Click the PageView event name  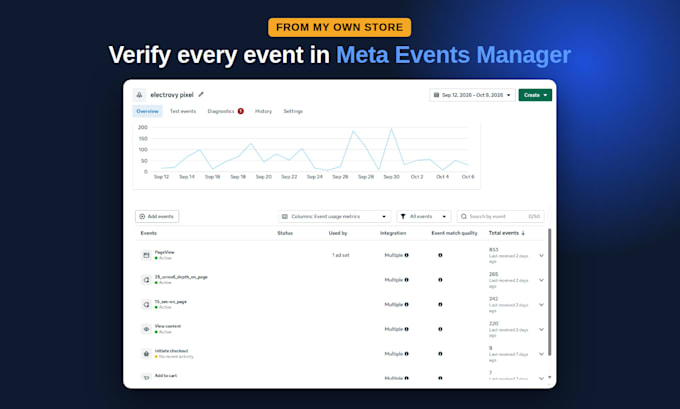coord(164,252)
